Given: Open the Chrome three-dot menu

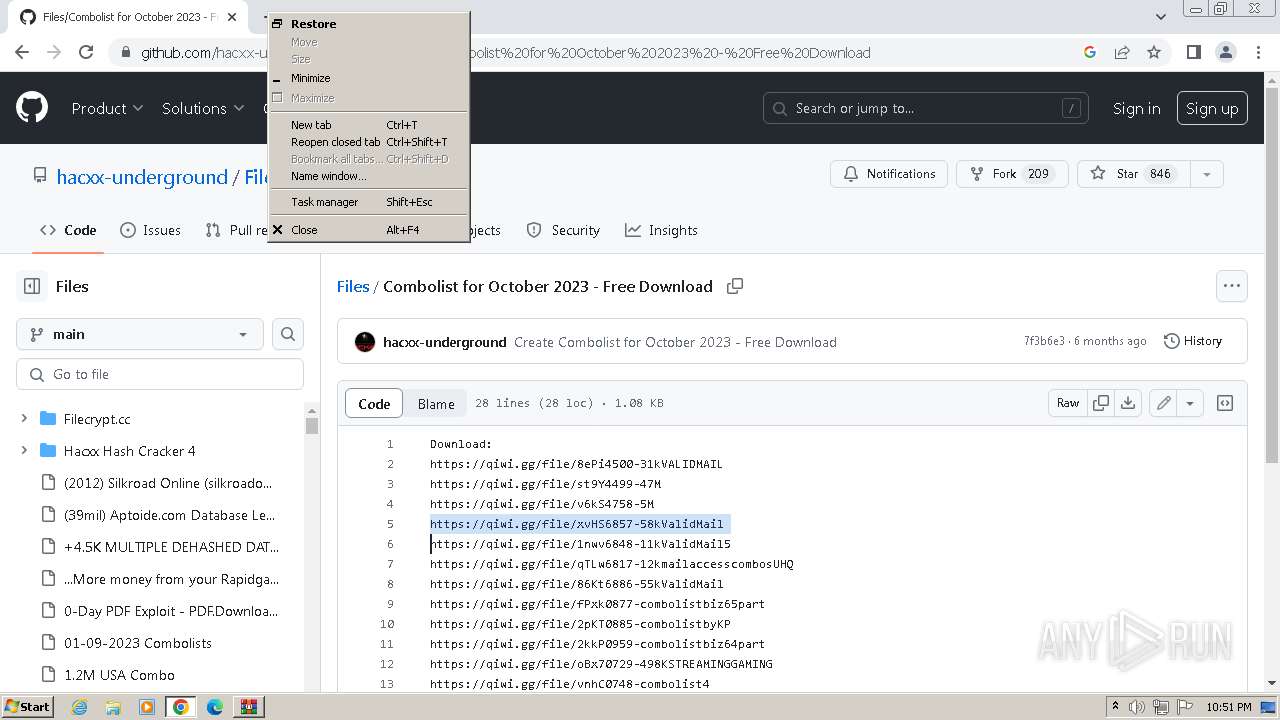Looking at the screenshot, I should (x=1257, y=52).
